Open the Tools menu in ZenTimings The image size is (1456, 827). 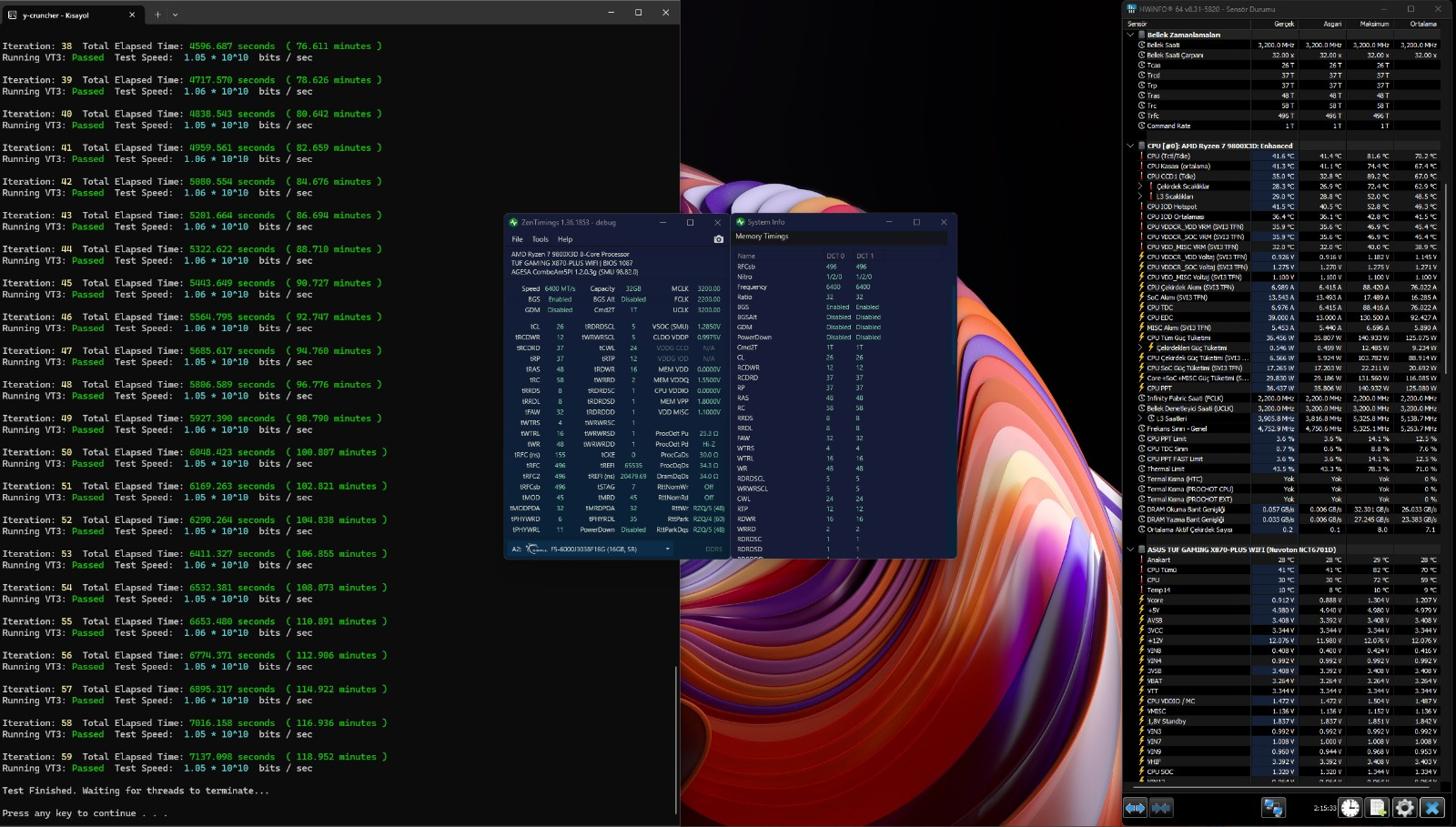pos(541,239)
